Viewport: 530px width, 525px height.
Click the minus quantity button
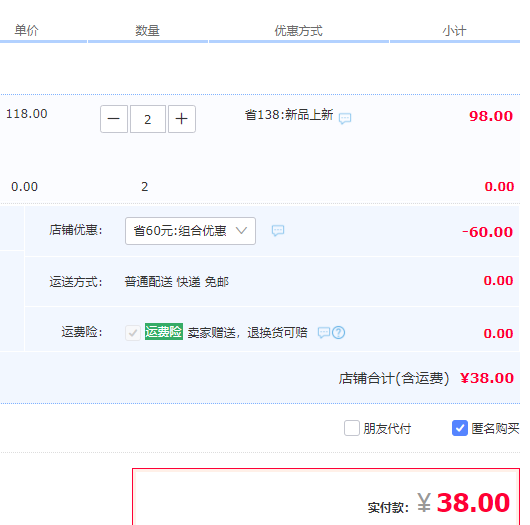click(x=114, y=119)
